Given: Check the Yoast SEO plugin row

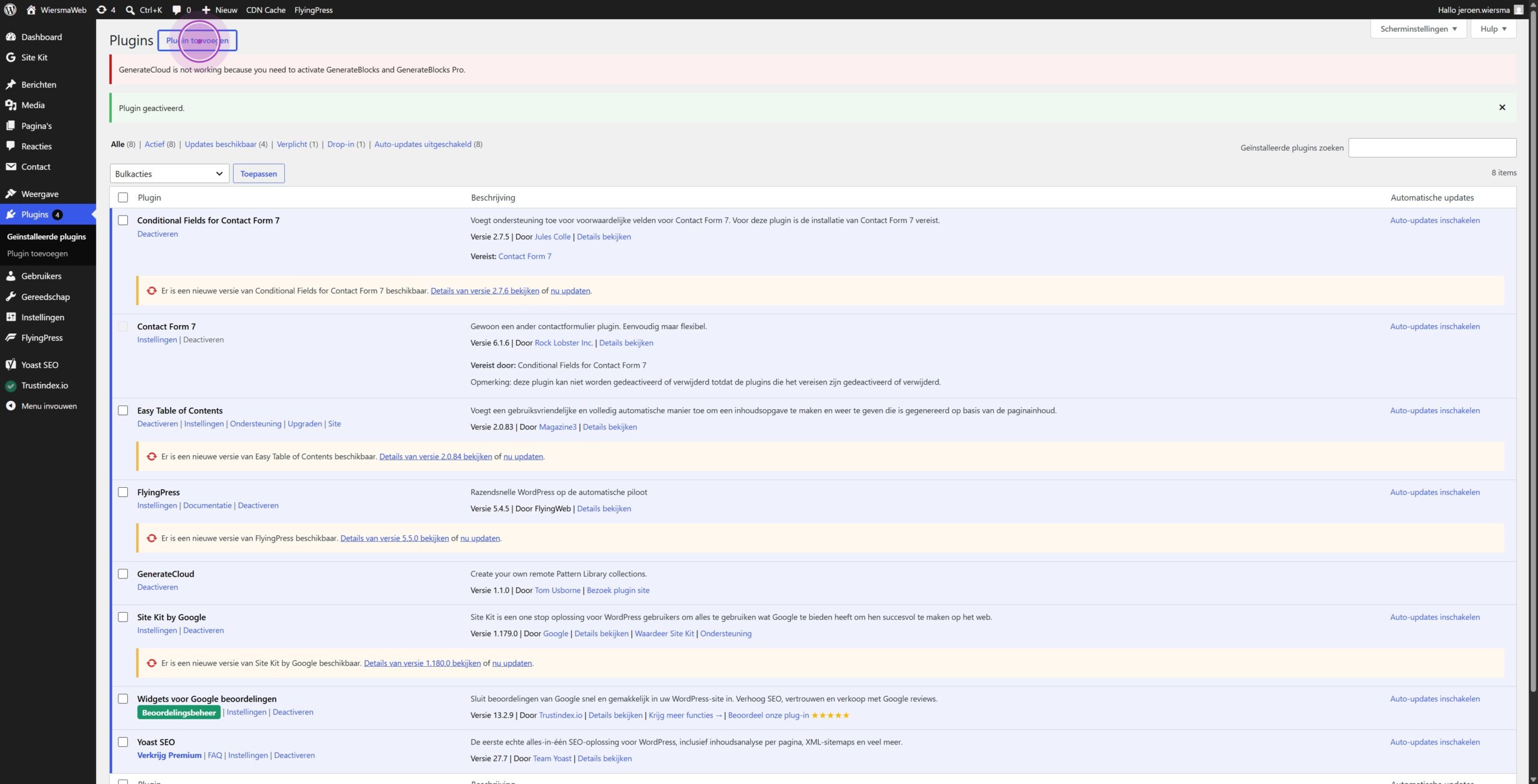Looking at the screenshot, I should [x=123, y=742].
